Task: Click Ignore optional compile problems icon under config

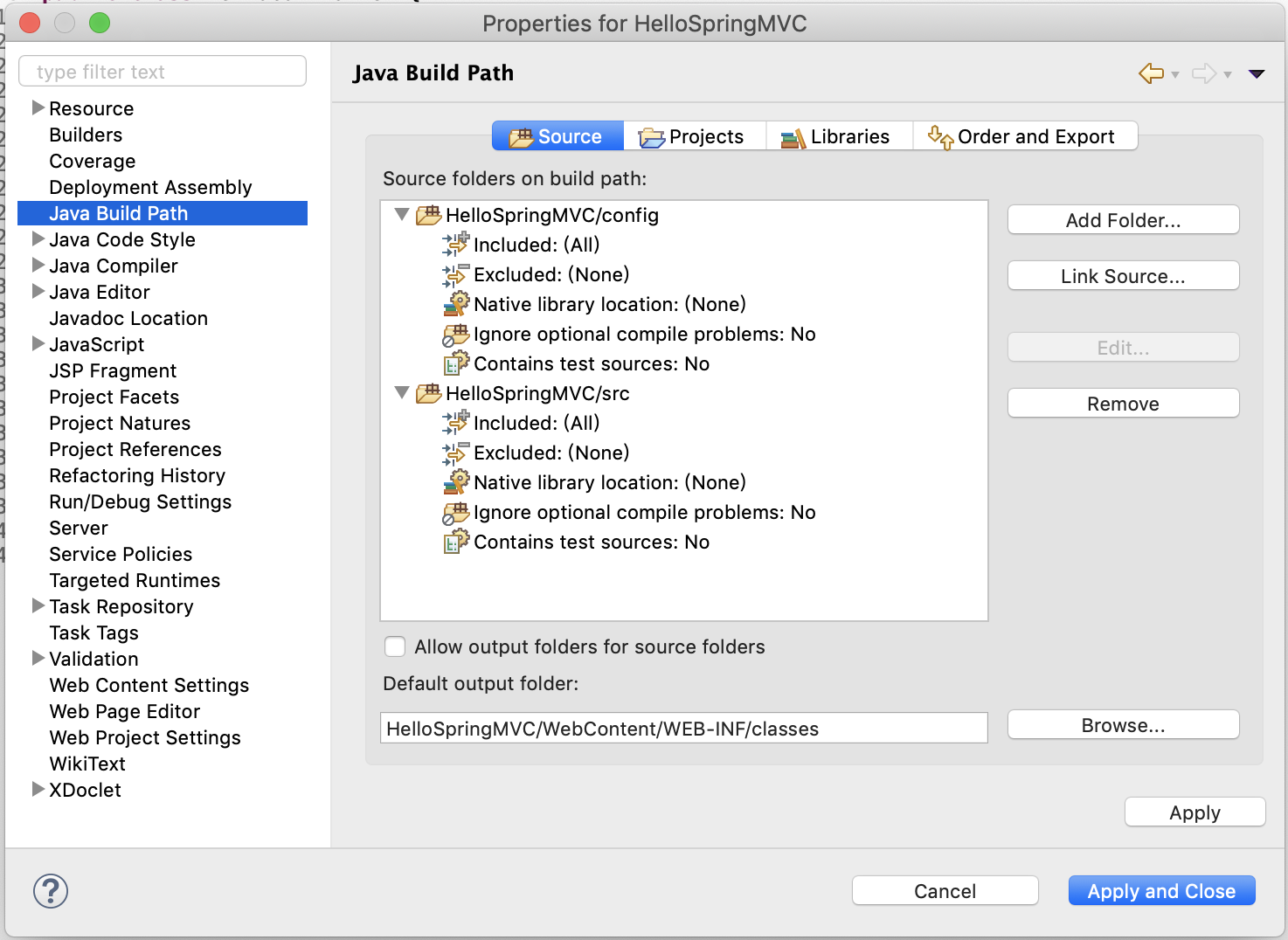Action: 456,334
